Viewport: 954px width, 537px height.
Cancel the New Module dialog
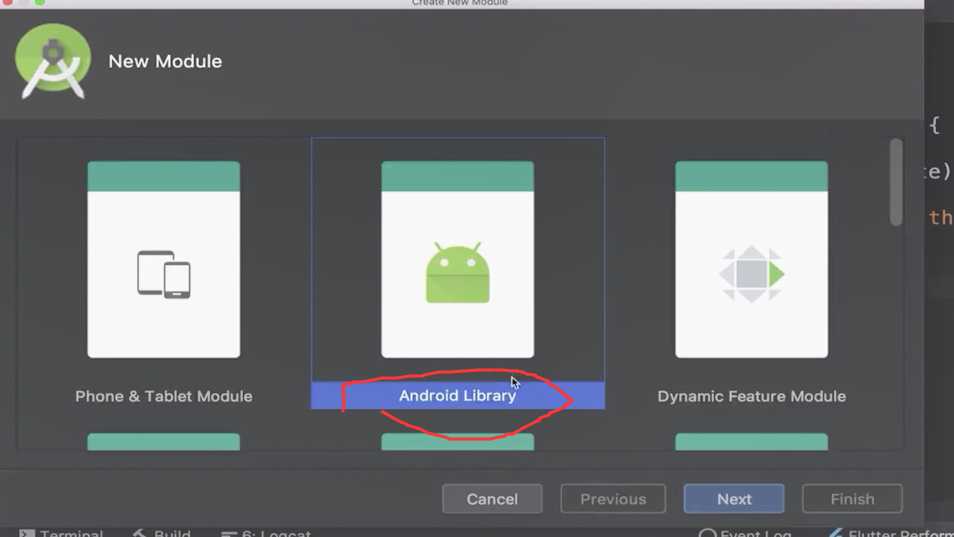coord(492,499)
